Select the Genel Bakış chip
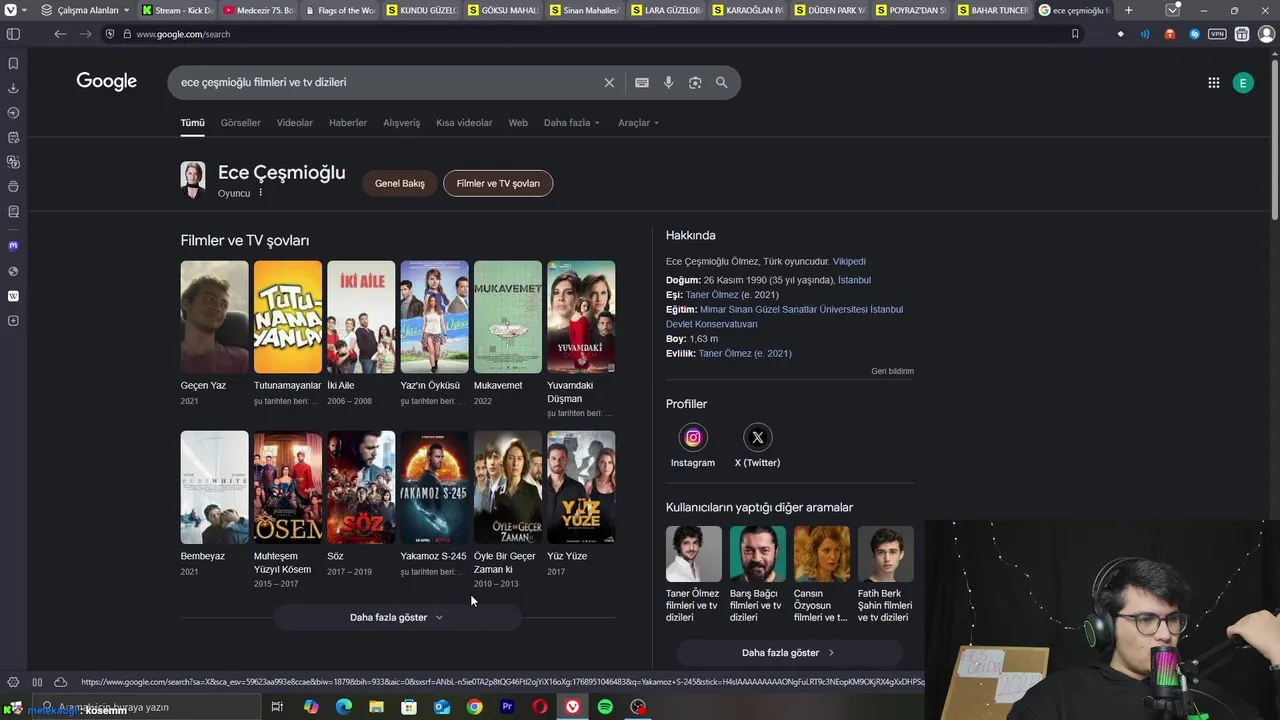The image size is (1280, 720). pyautogui.click(x=400, y=183)
